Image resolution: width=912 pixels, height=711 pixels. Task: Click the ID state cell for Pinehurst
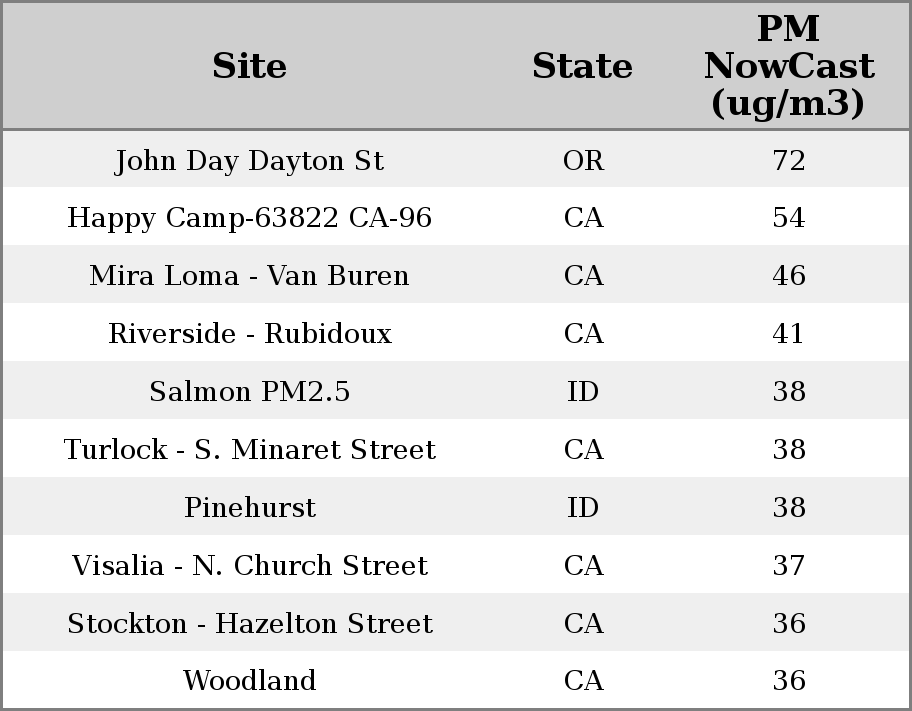(x=583, y=508)
